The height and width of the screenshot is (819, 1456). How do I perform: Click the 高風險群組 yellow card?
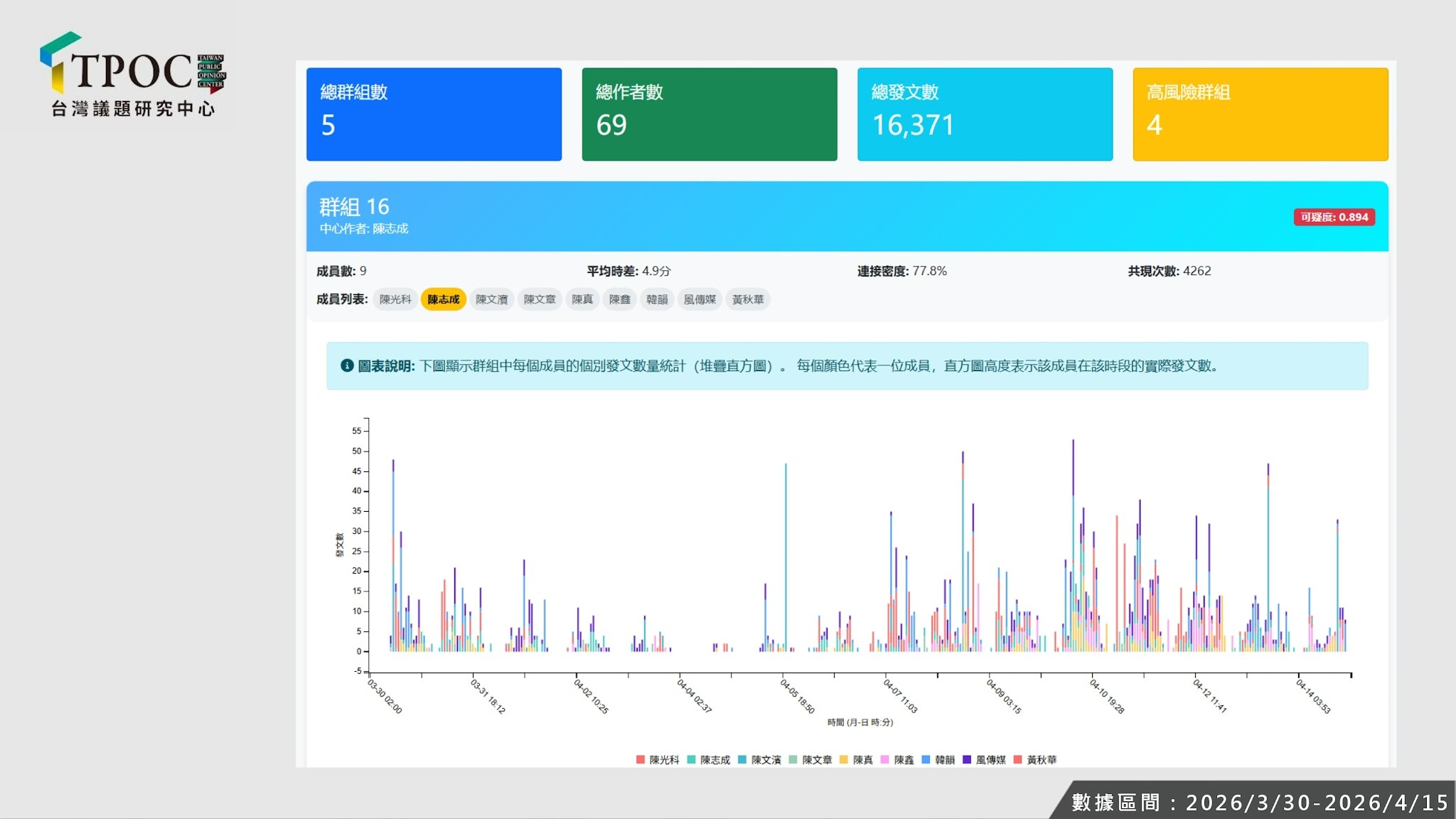(1260, 114)
